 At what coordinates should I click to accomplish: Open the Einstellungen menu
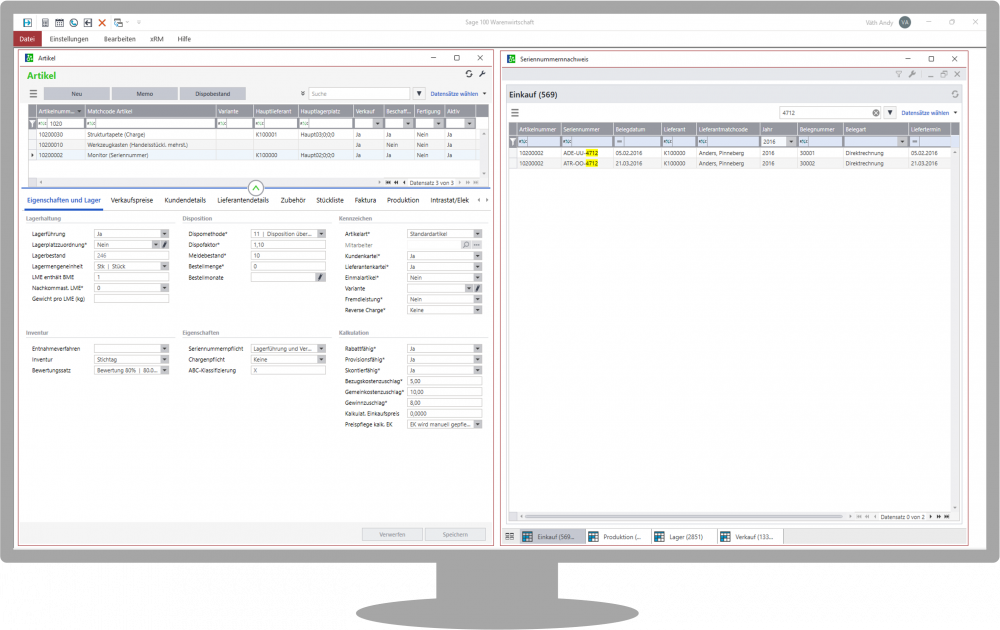click(x=69, y=39)
